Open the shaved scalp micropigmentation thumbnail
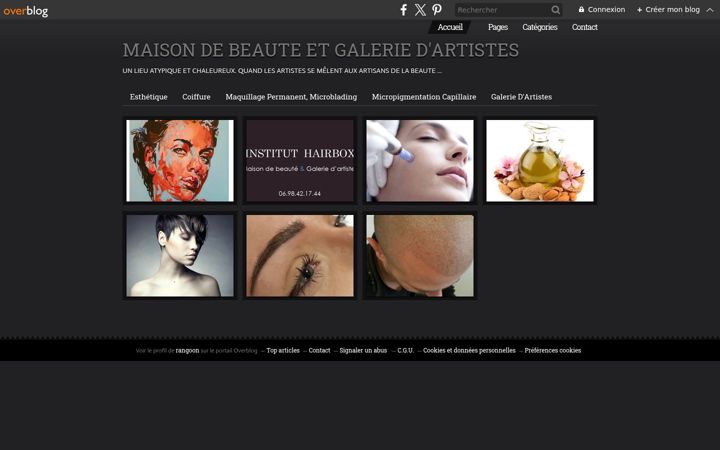Image resolution: width=720 pixels, height=450 pixels. [420, 256]
